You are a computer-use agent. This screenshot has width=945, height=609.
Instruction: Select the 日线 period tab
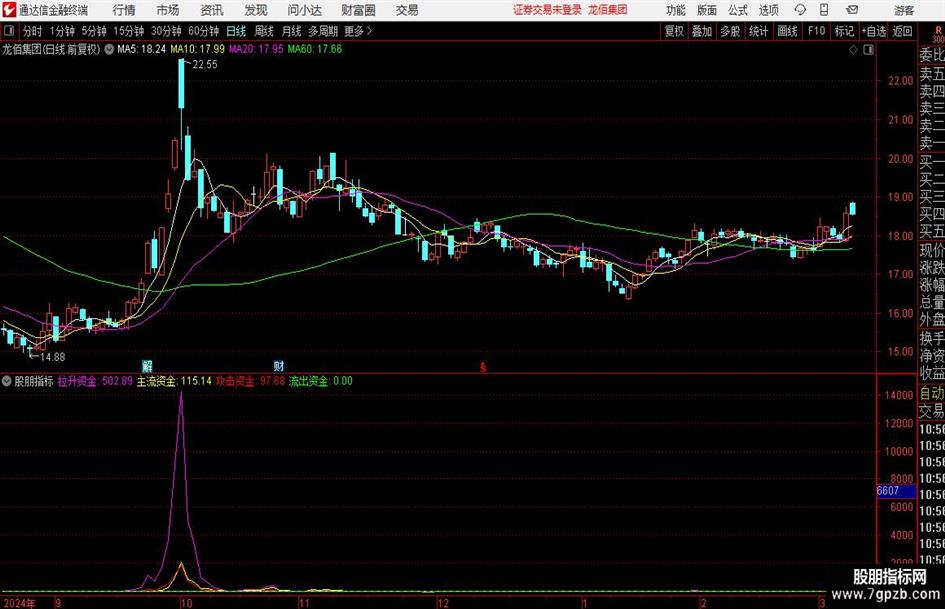(x=236, y=31)
